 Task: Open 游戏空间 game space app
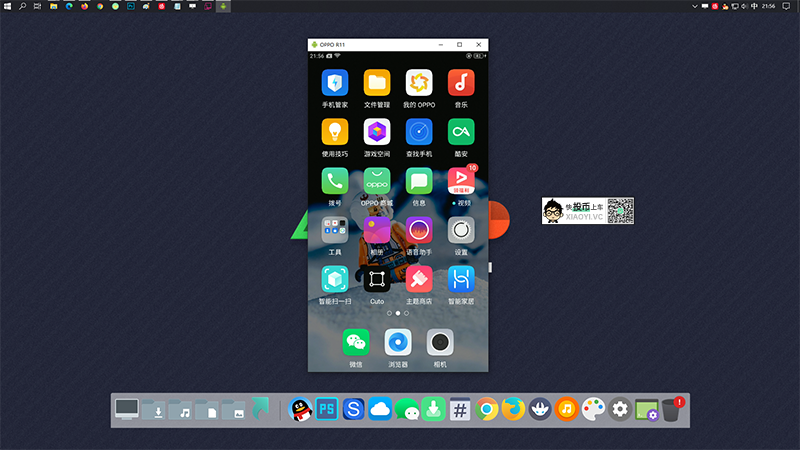point(377,131)
